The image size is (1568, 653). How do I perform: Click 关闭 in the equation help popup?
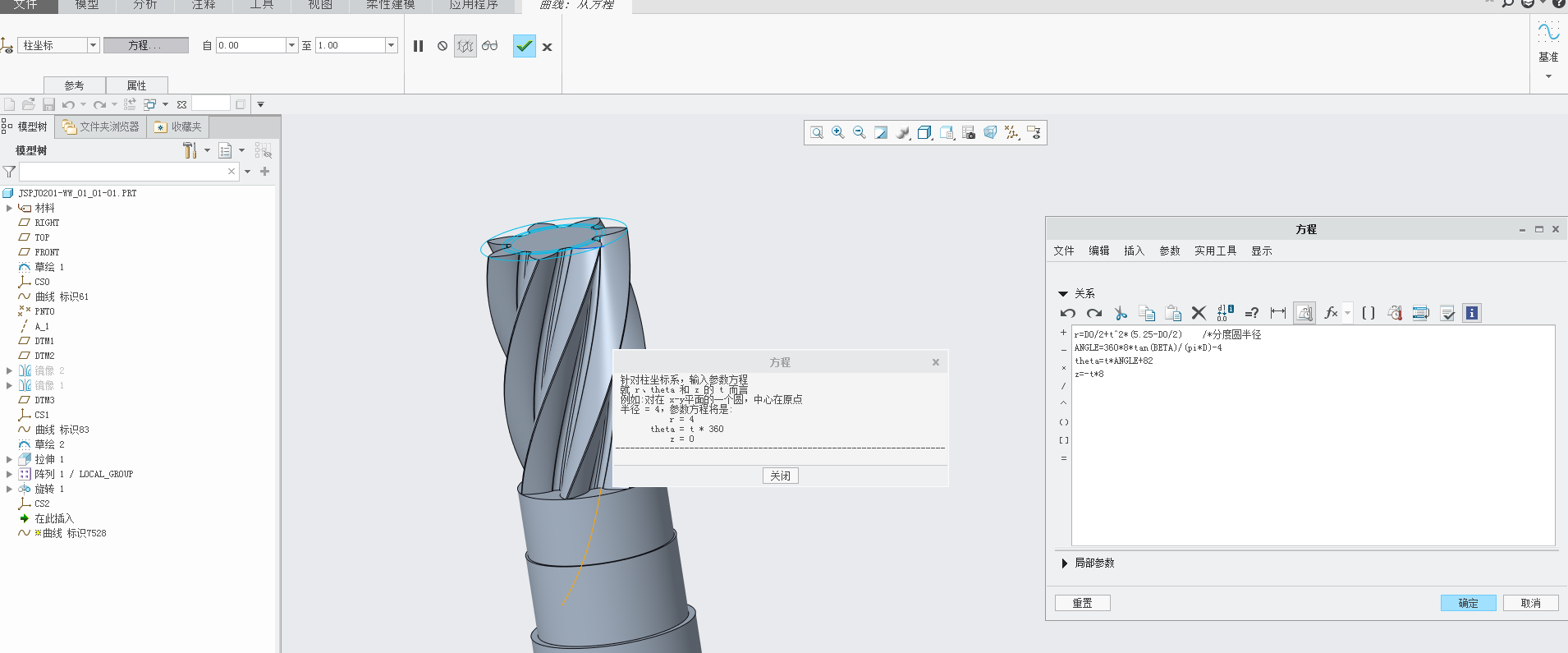781,476
